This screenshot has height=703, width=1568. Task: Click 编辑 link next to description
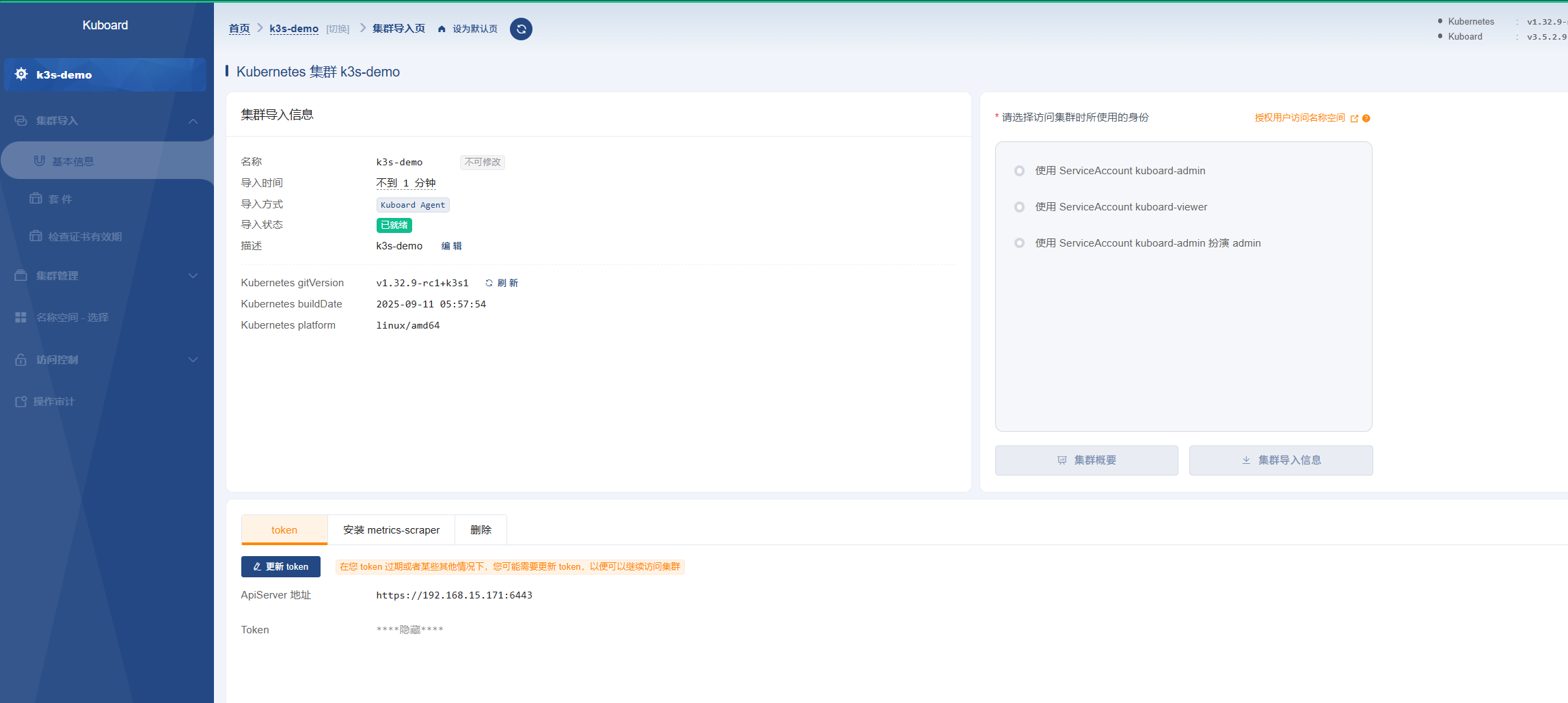click(451, 246)
